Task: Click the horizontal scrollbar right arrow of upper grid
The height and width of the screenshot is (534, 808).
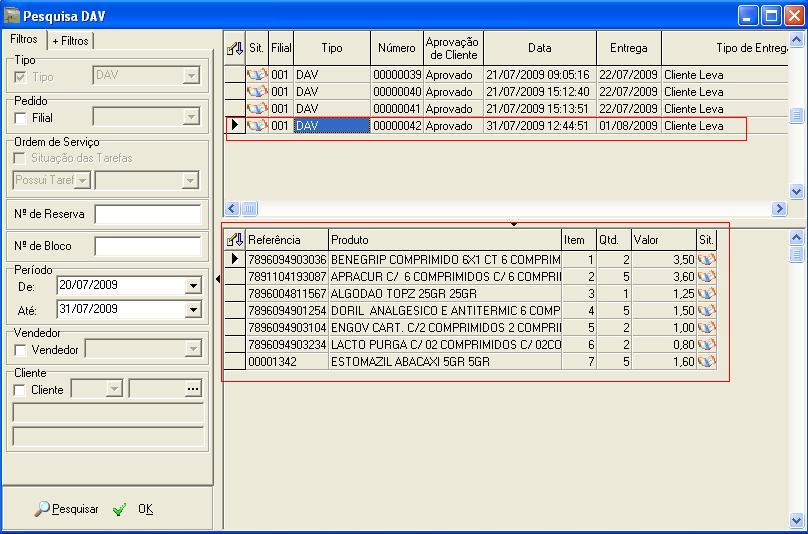Action: point(779,209)
